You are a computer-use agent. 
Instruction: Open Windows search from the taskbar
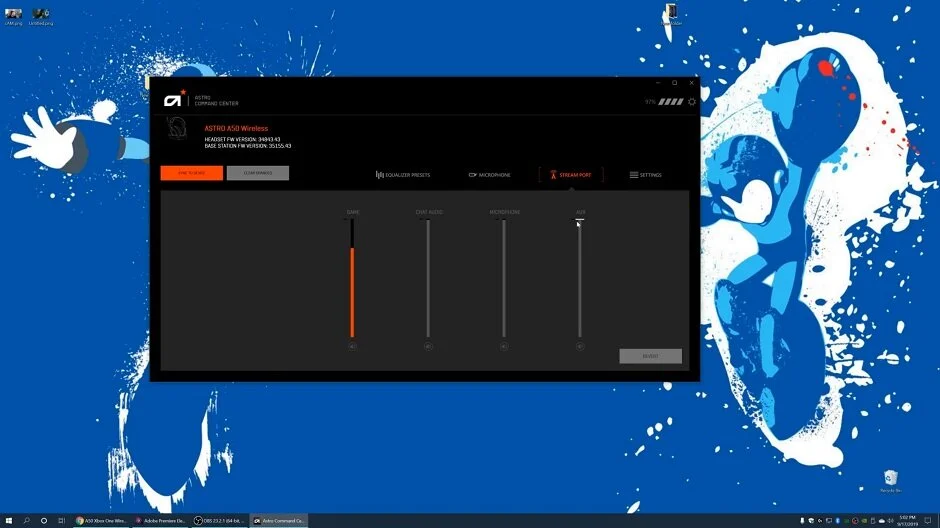click(26, 521)
